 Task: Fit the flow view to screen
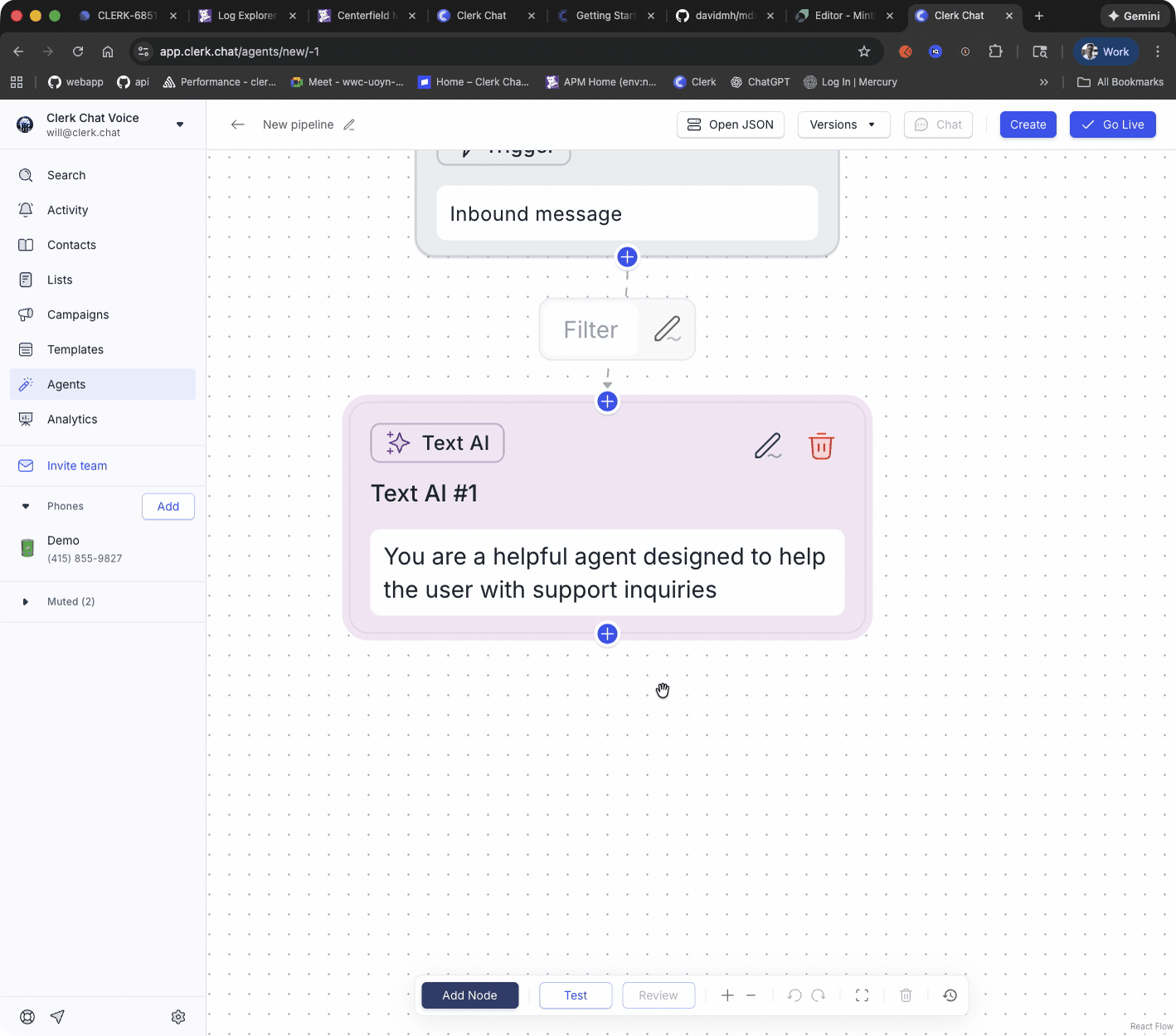click(x=863, y=995)
